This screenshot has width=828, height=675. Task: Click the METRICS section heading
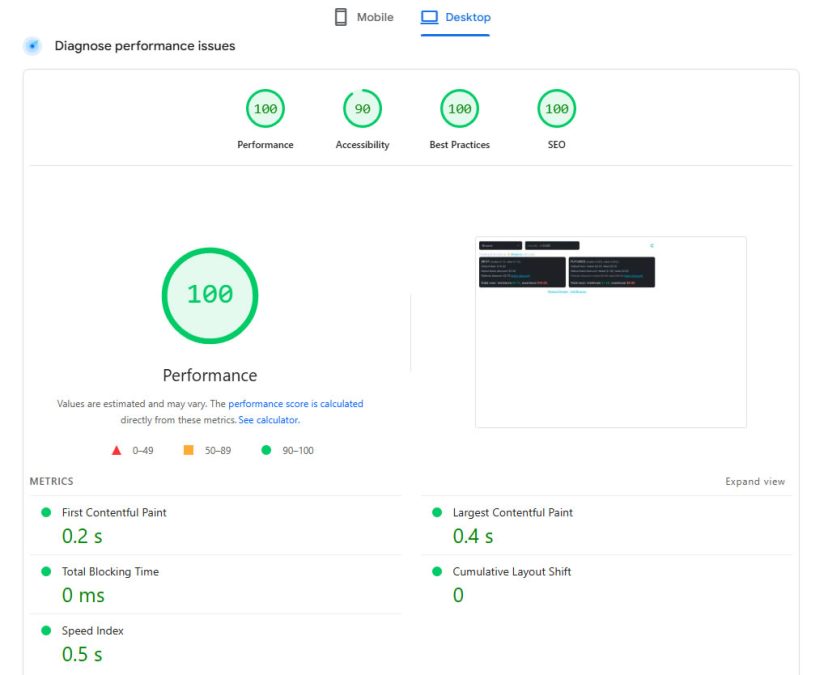[x=52, y=482]
